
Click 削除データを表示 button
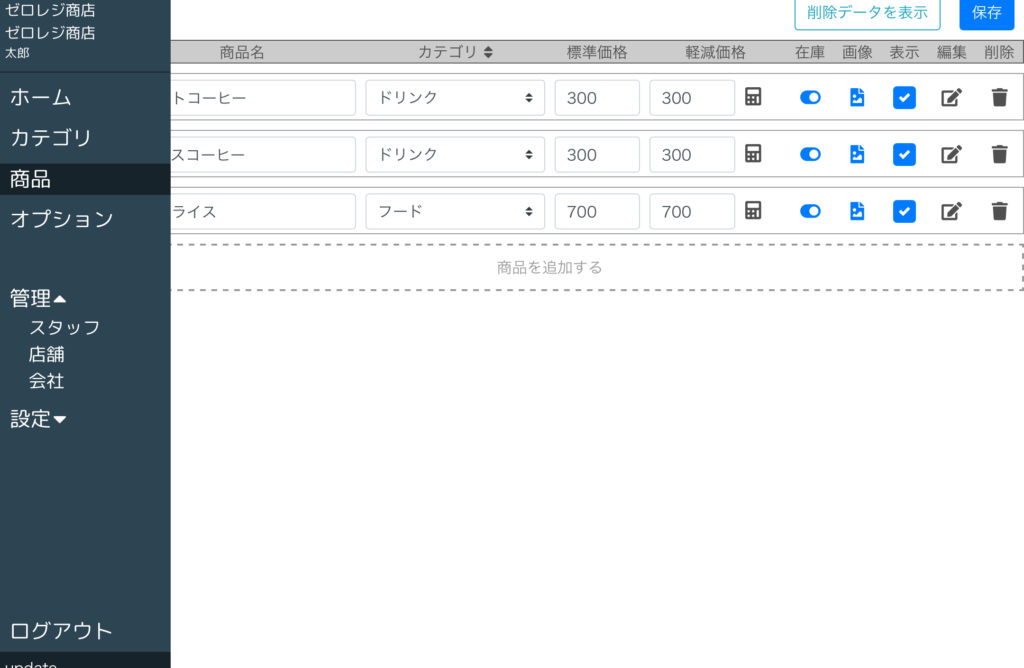tap(867, 13)
